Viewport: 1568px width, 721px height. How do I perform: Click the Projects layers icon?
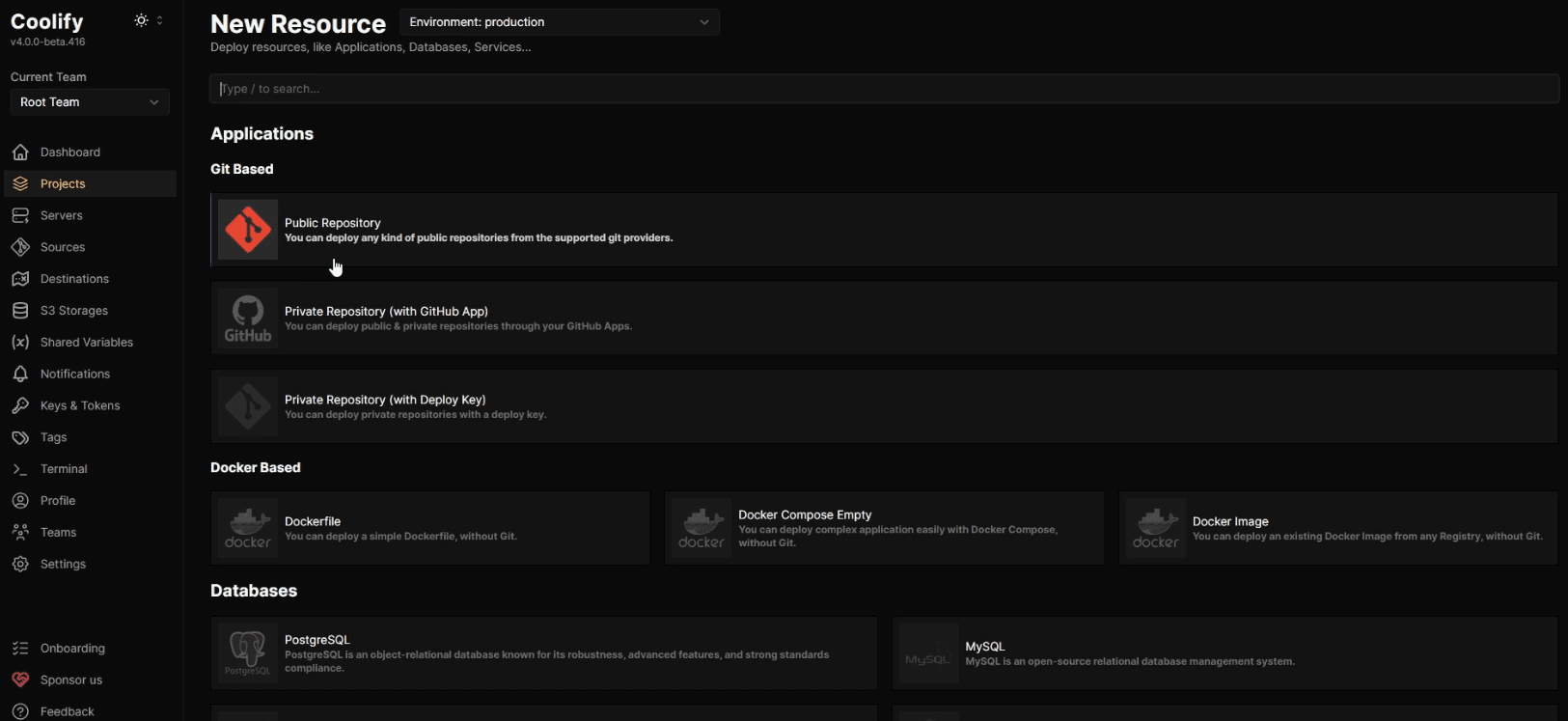coord(20,183)
